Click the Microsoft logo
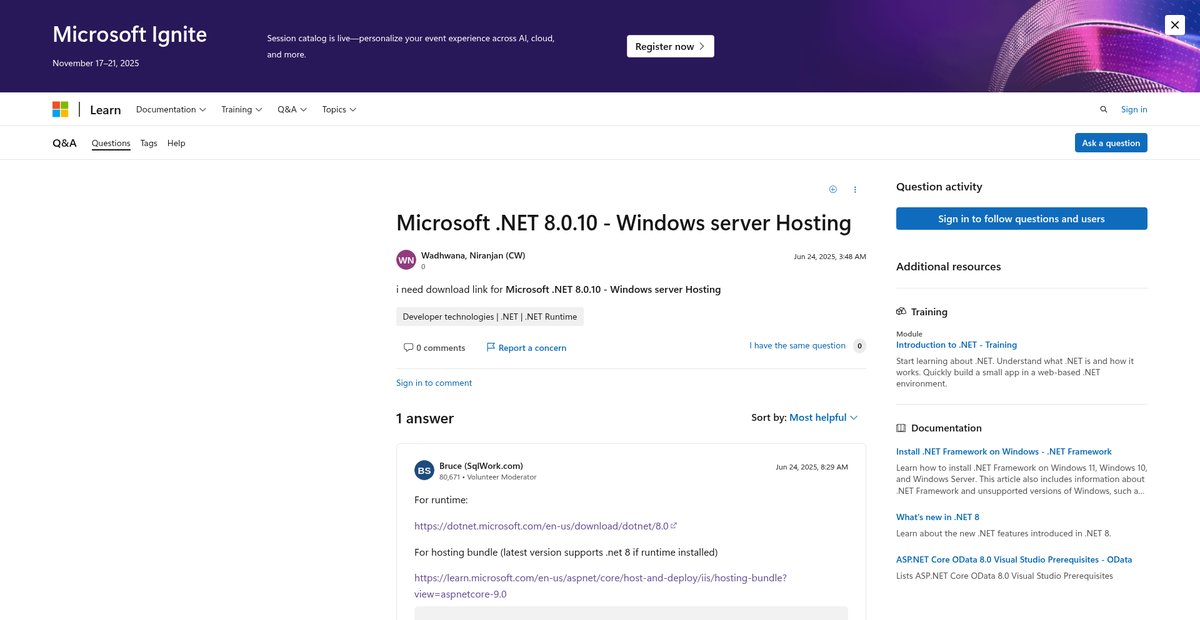The width and height of the screenshot is (1200, 620). 60,109
